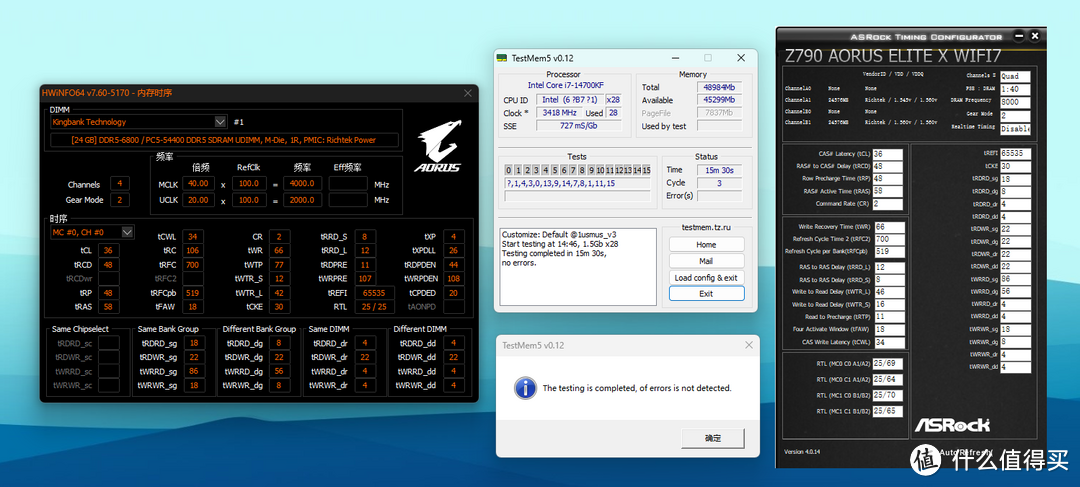Click test number 15 box in Tests

coord(646,170)
